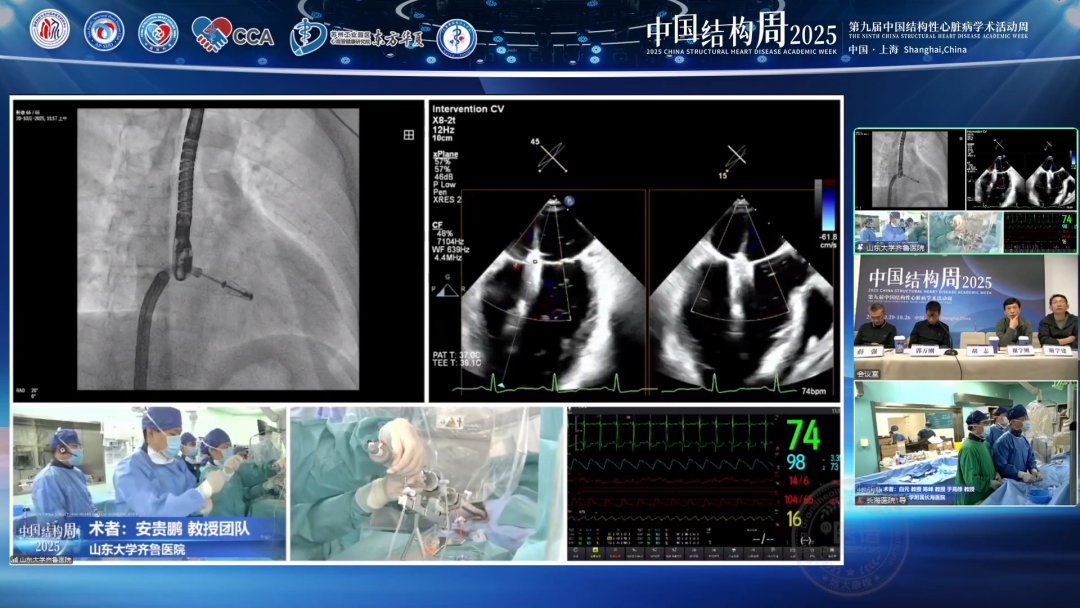Viewport: 1080px width, 608px height.
Task: Click the yellow highlighted button on monitor toolbar
Action: coord(595,552)
